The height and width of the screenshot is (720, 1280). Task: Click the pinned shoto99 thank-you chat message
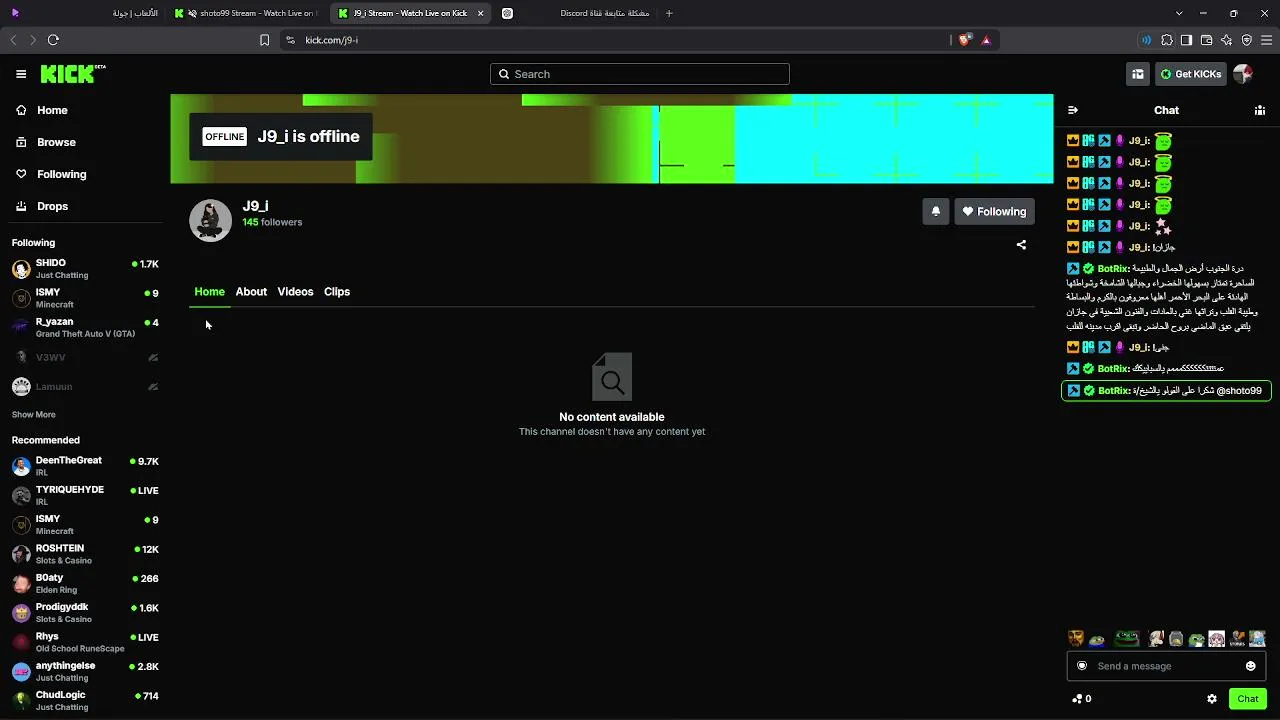tap(1166, 391)
